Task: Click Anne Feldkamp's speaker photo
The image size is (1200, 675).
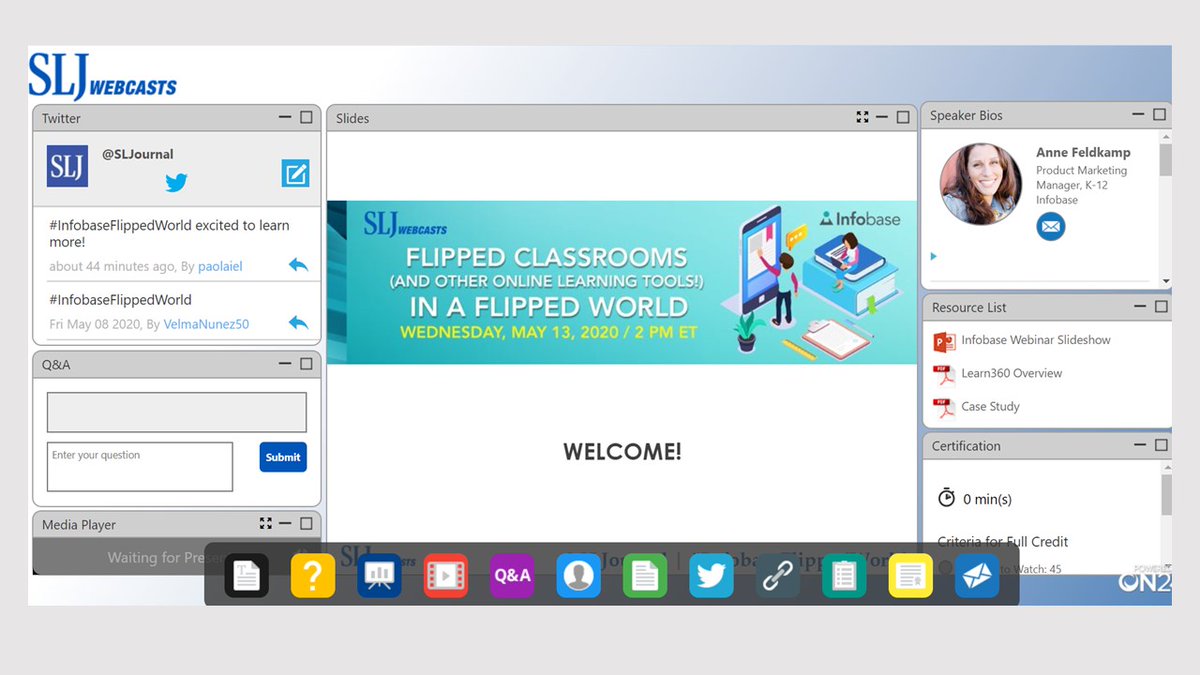Action: (x=980, y=184)
